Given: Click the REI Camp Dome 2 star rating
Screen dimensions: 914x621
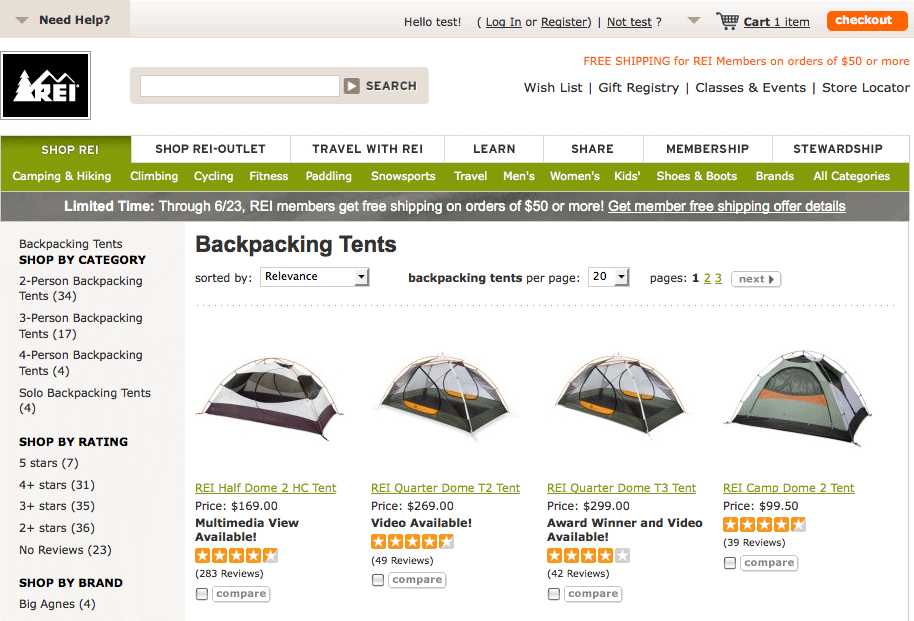Looking at the screenshot, I should point(764,525).
